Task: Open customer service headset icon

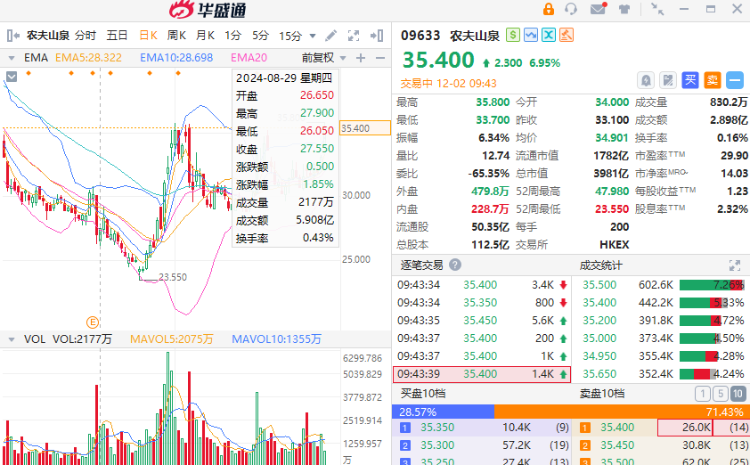Action: click(x=571, y=9)
